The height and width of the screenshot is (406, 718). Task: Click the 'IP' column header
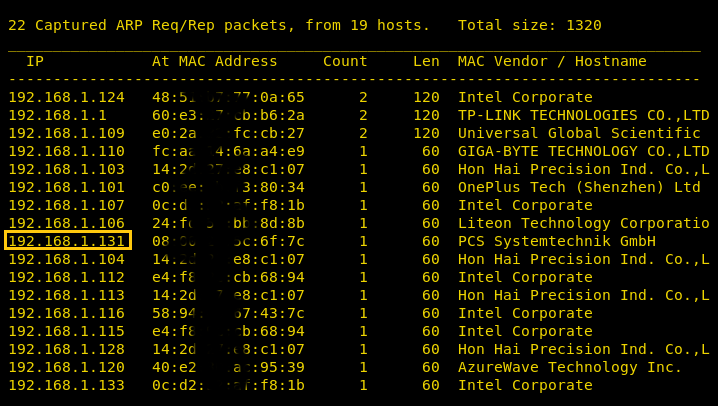[35, 61]
